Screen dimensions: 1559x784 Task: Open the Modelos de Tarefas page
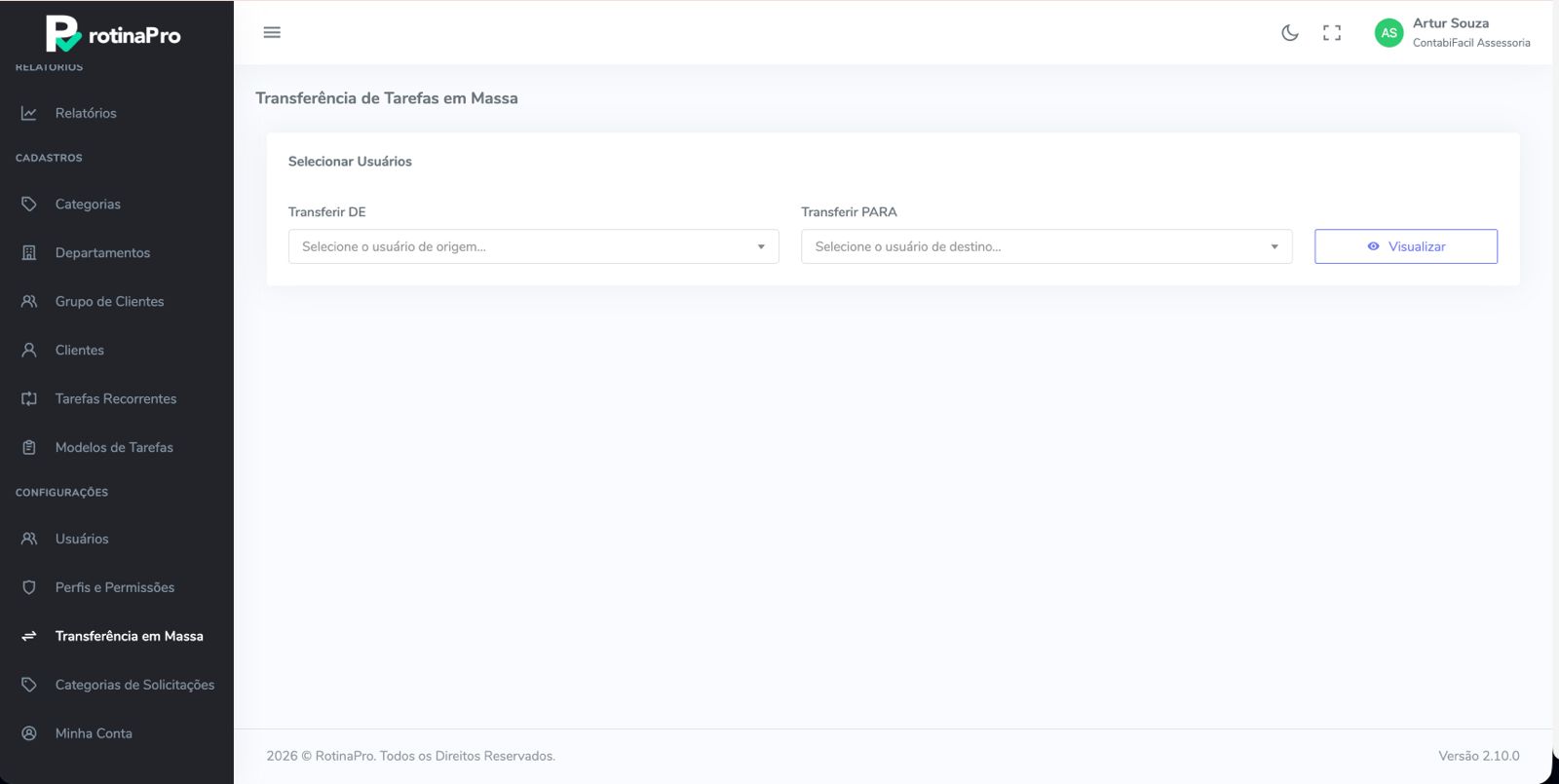114,448
